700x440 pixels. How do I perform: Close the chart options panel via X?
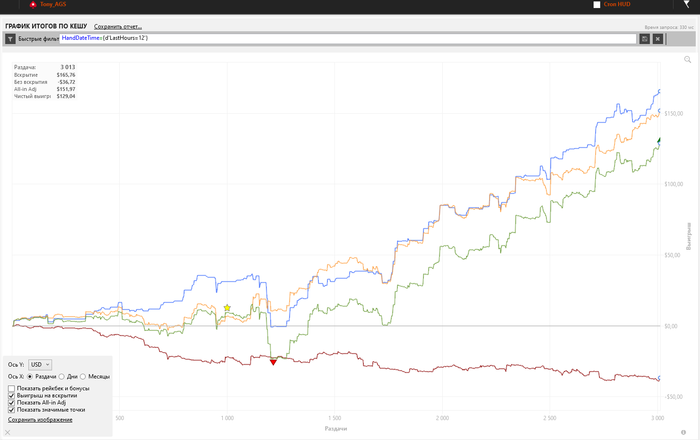(8, 432)
